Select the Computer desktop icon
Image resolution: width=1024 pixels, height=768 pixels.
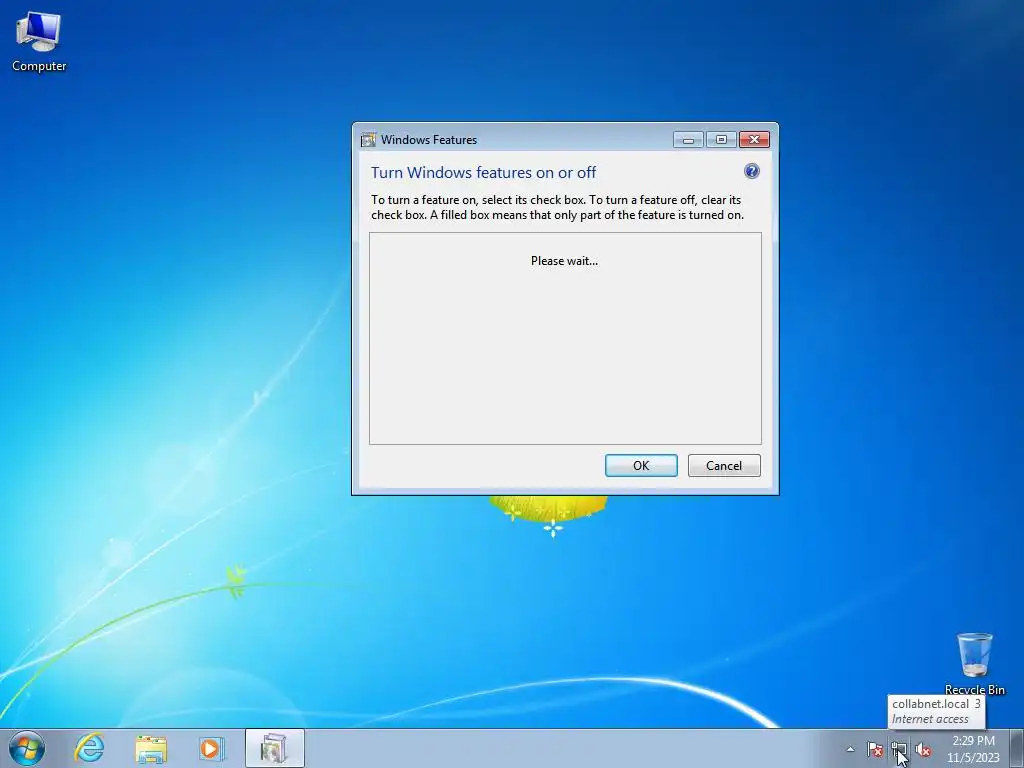pos(39,42)
